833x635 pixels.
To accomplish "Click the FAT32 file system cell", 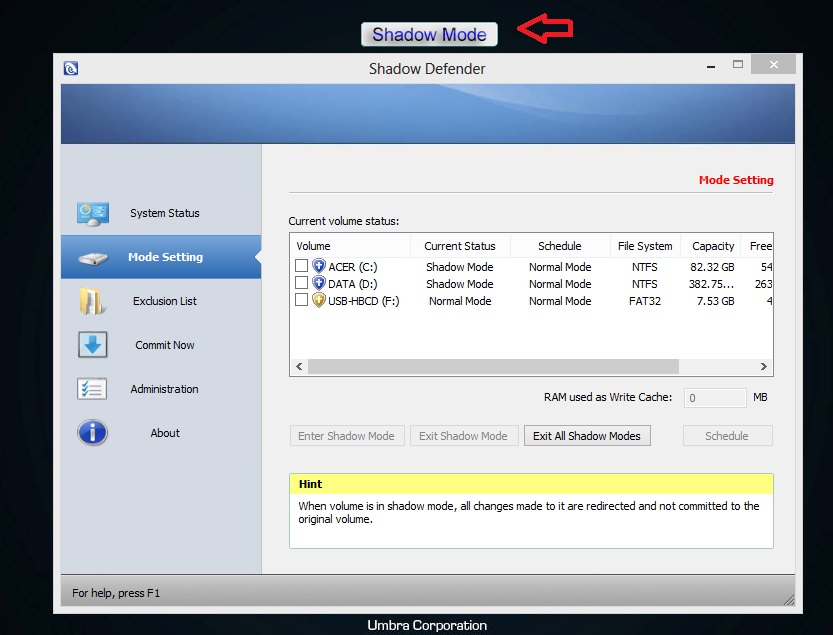I will [645, 301].
